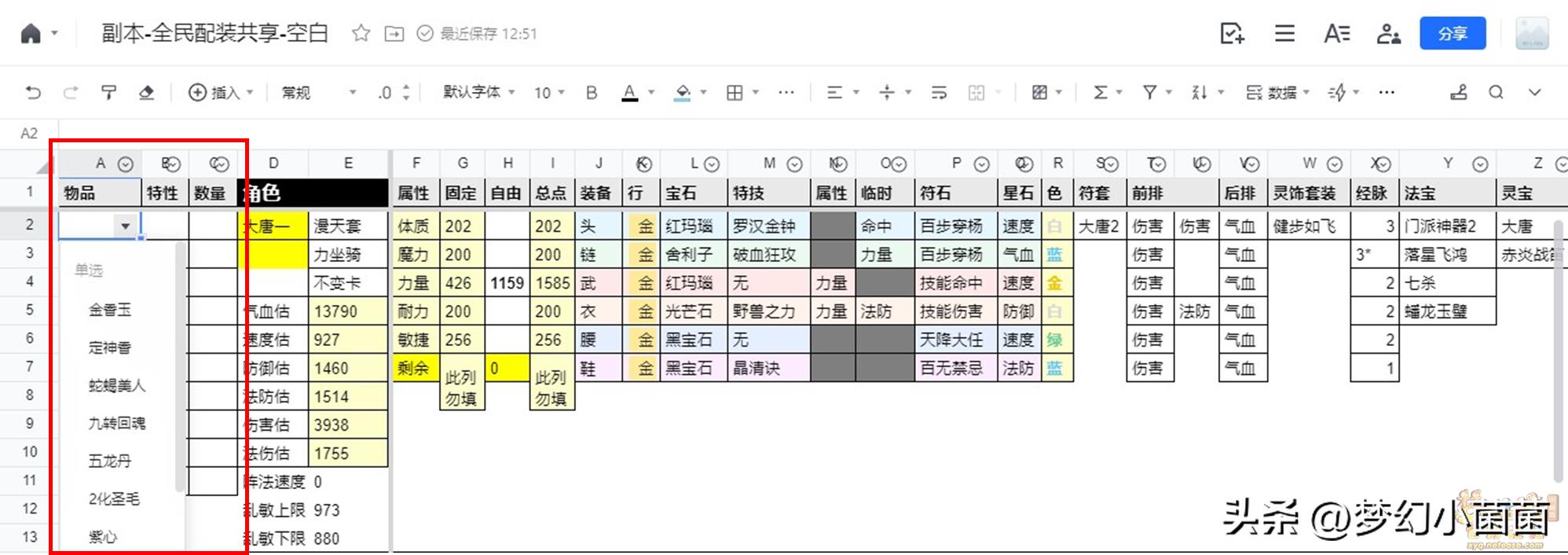The image size is (1568, 555).
Task: Select column D header
Action: point(273,164)
